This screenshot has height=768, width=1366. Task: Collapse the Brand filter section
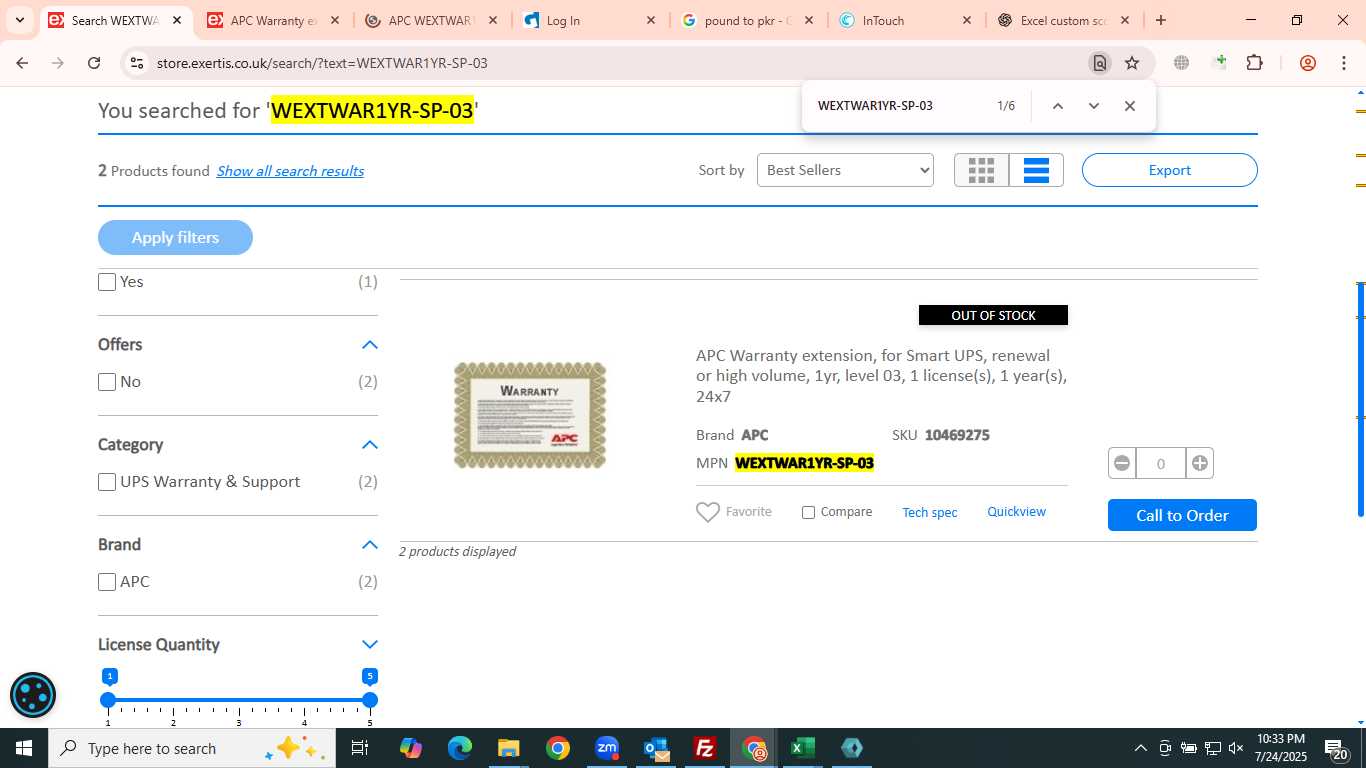tap(369, 545)
